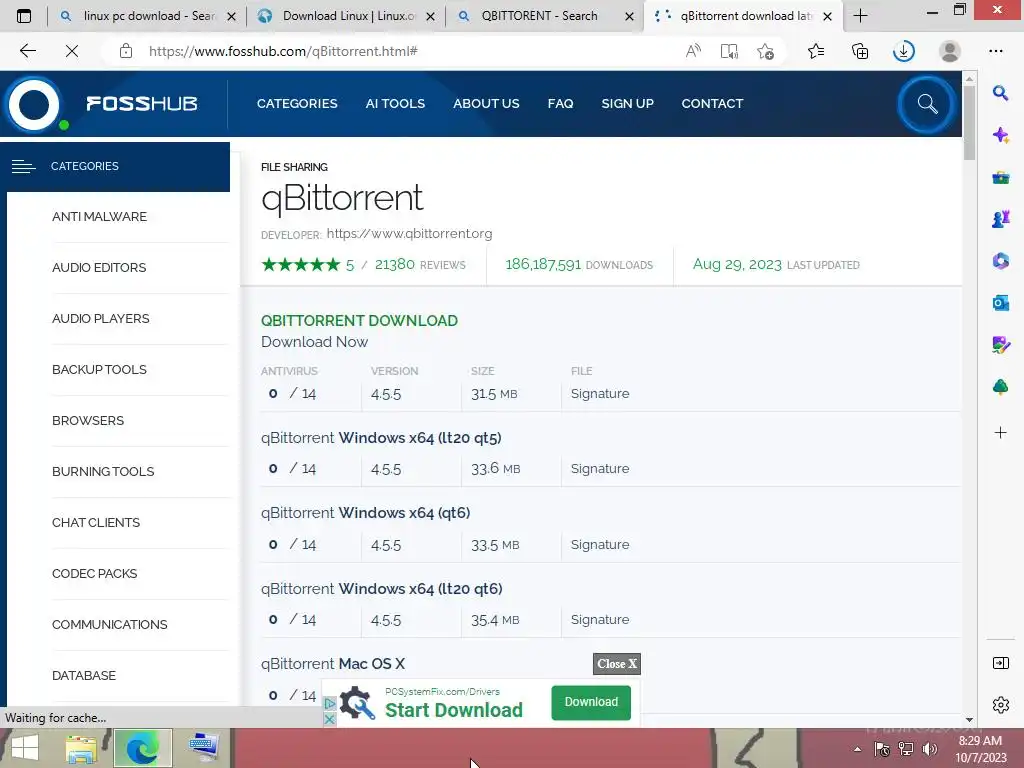Click the page vertical scrollbar thumb
The image size is (1024, 768).
969,122
